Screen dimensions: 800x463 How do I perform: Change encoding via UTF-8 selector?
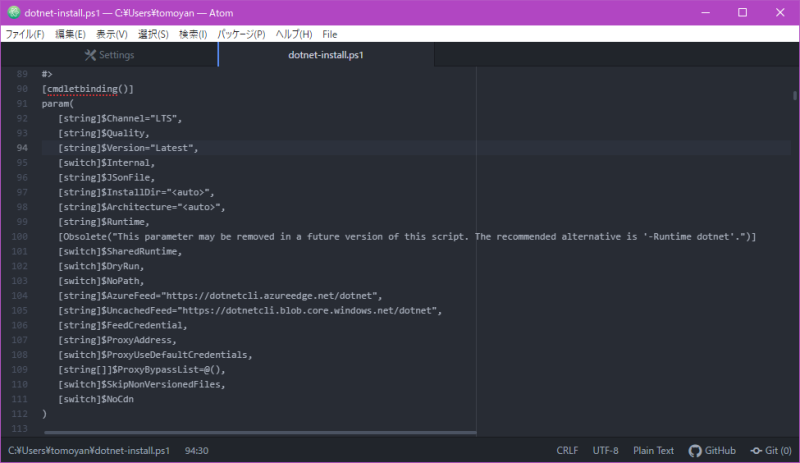coord(605,451)
